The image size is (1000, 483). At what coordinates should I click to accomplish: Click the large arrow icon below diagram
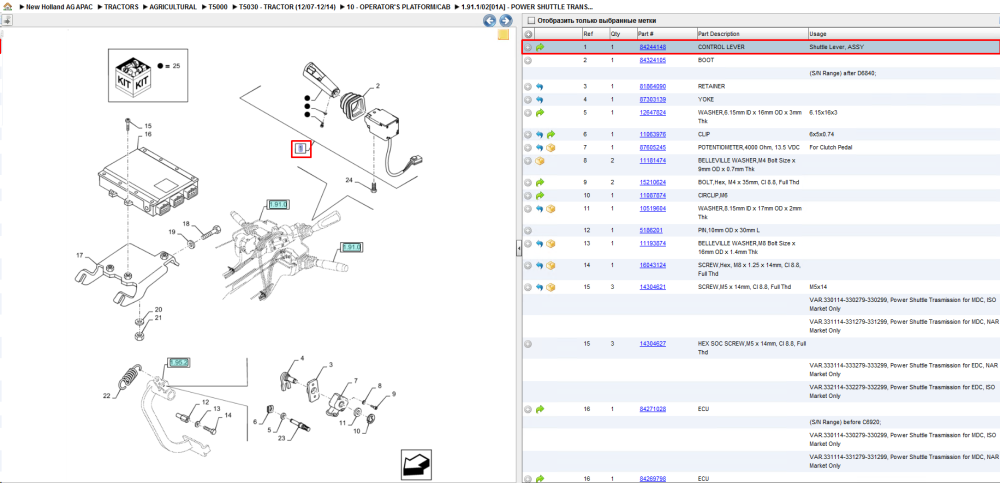click(416, 464)
